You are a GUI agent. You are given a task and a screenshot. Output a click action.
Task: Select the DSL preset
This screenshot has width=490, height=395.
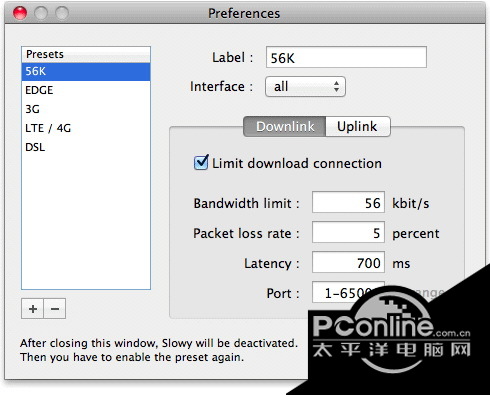pos(86,147)
